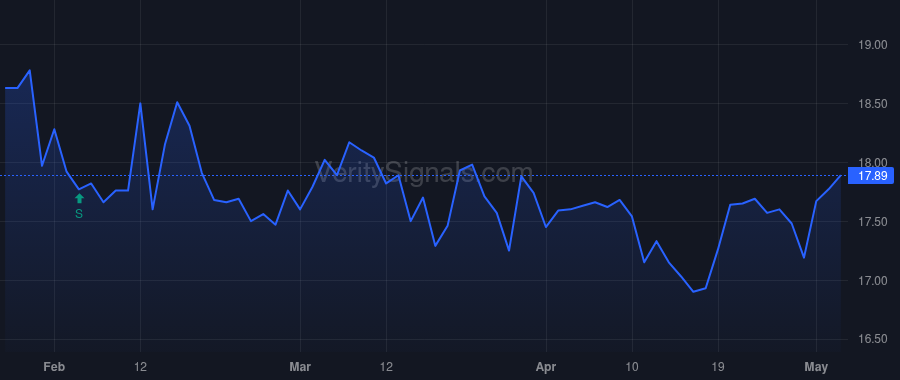The image size is (900, 380).
Task: Click the Feb date axis label
Action: [54, 367]
